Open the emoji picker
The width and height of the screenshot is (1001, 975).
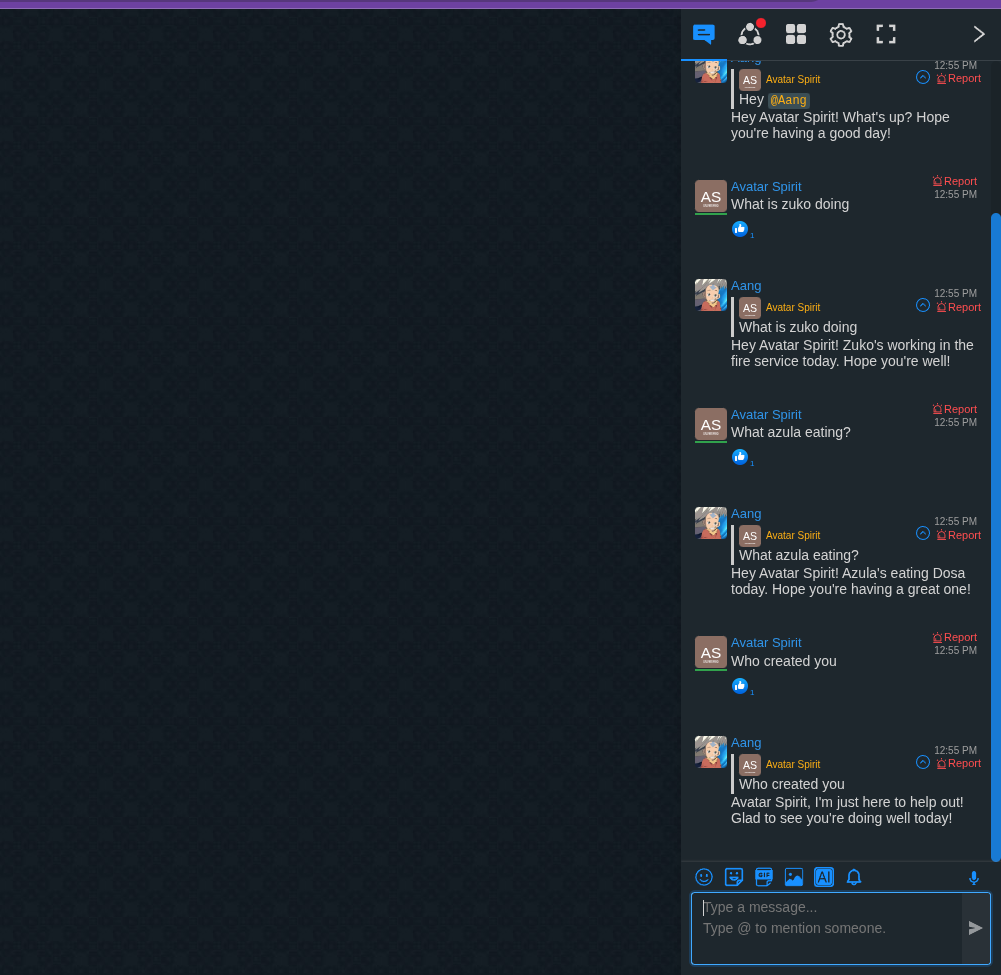pyautogui.click(x=704, y=877)
